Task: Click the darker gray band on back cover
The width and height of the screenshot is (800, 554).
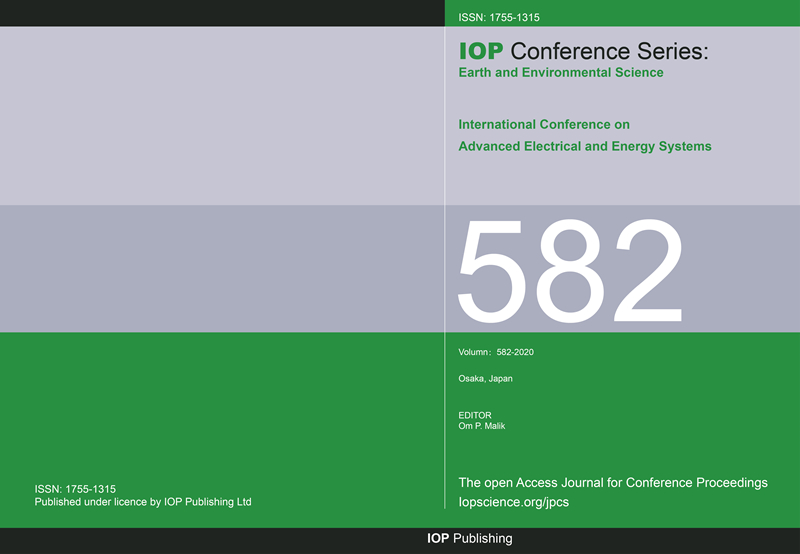Action: (x=220, y=268)
